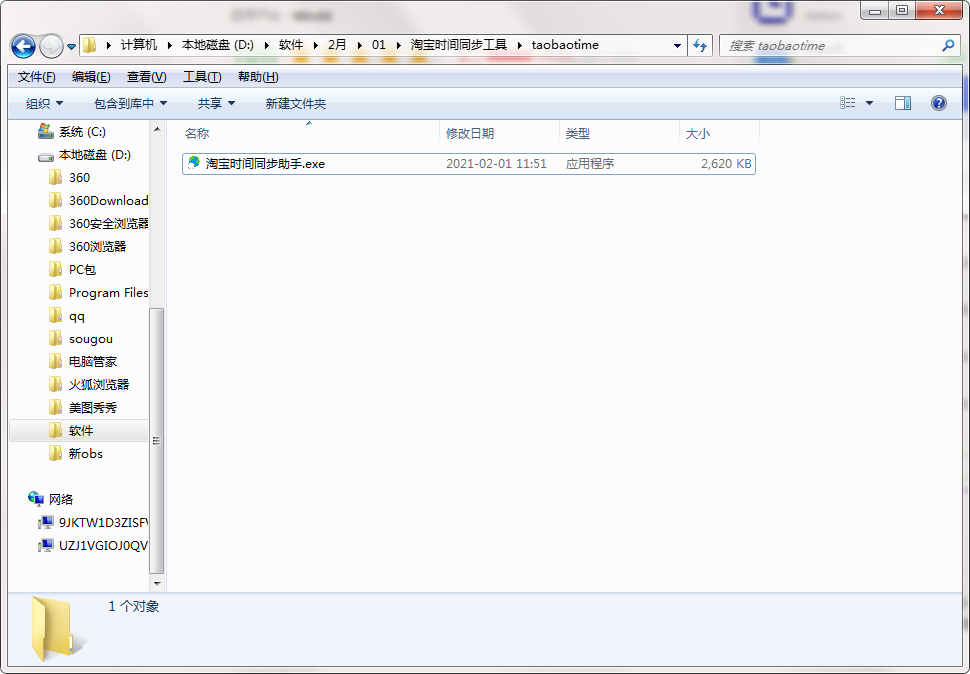This screenshot has width=970, height=674.
Task: Open the 共享 dropdown
Action: click(216, 103)
